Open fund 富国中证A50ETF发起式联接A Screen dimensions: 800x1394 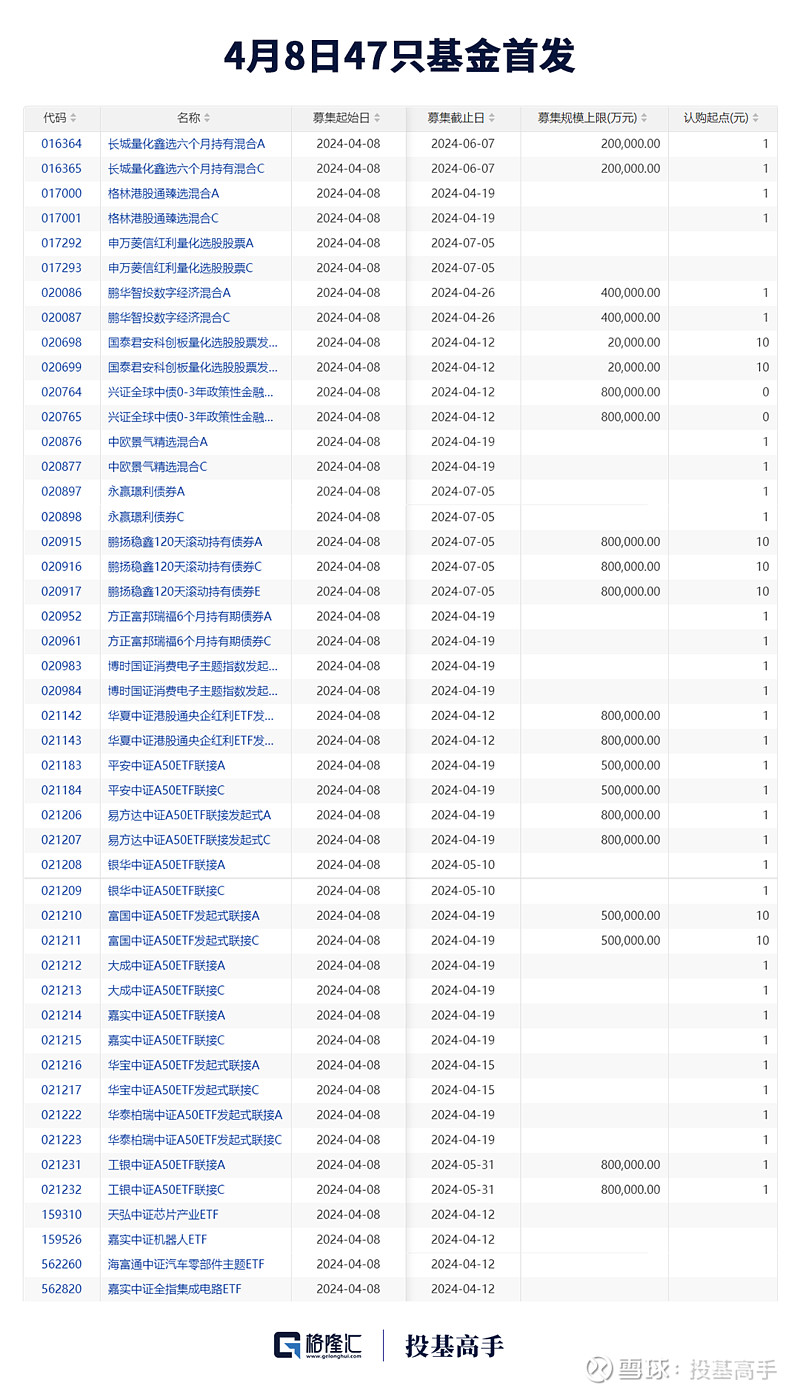[x=184, y=916]
